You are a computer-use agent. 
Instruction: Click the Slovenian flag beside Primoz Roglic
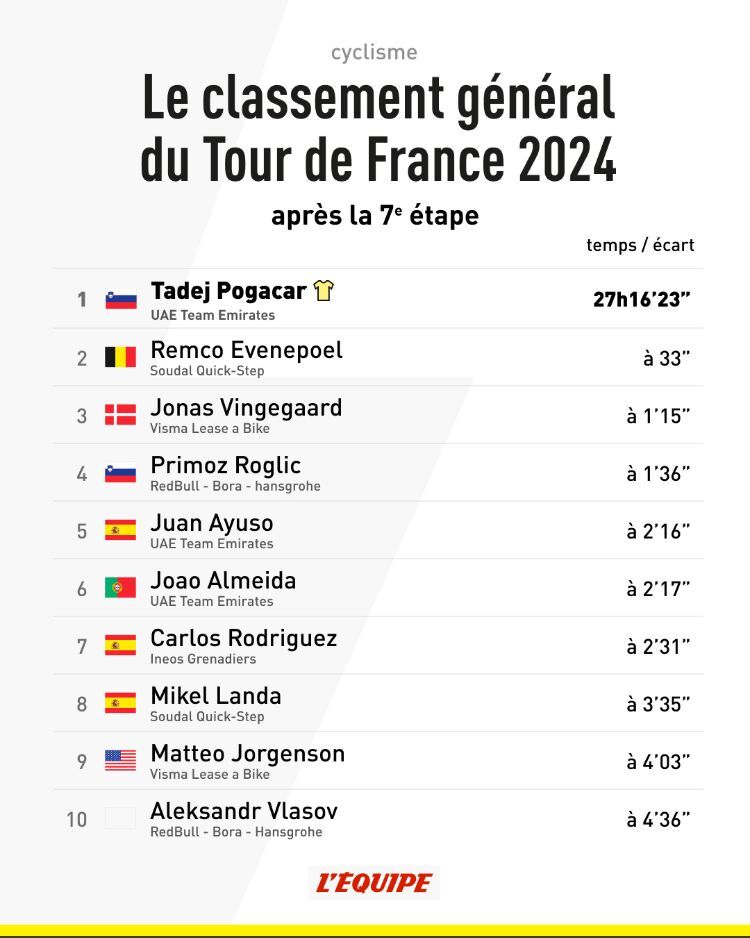121,473
